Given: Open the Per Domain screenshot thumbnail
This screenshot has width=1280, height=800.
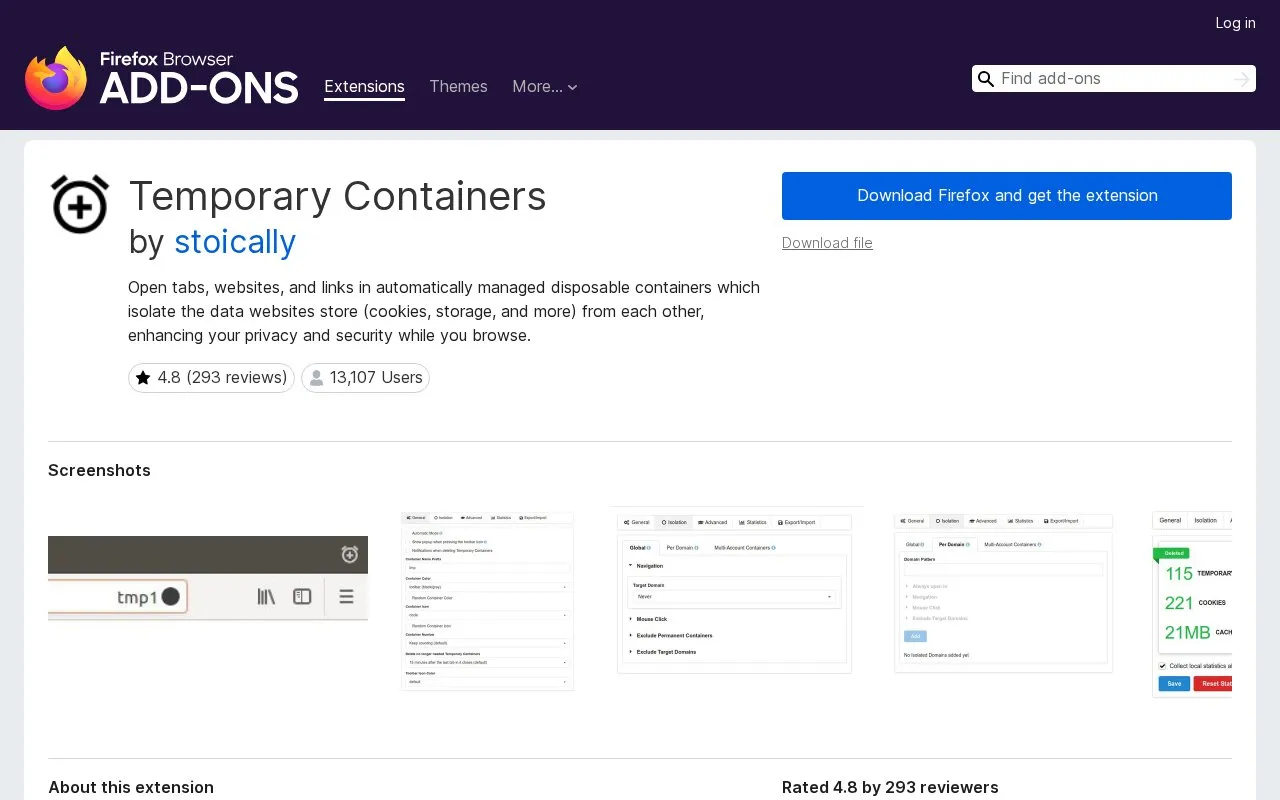Looking at the screenshot, I should click(1004, 593).
